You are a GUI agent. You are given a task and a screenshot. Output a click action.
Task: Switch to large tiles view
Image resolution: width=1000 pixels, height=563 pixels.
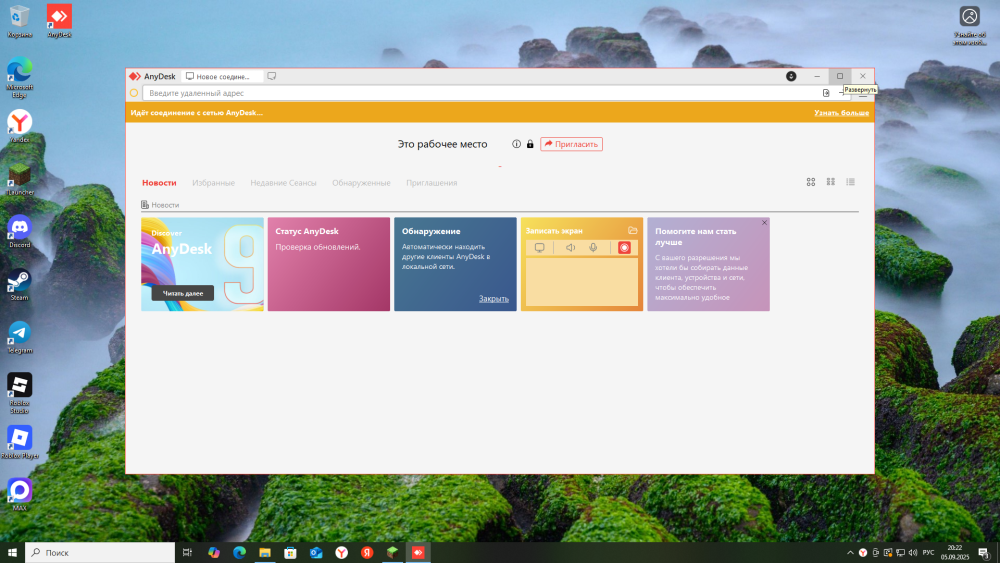click(811, 182)
